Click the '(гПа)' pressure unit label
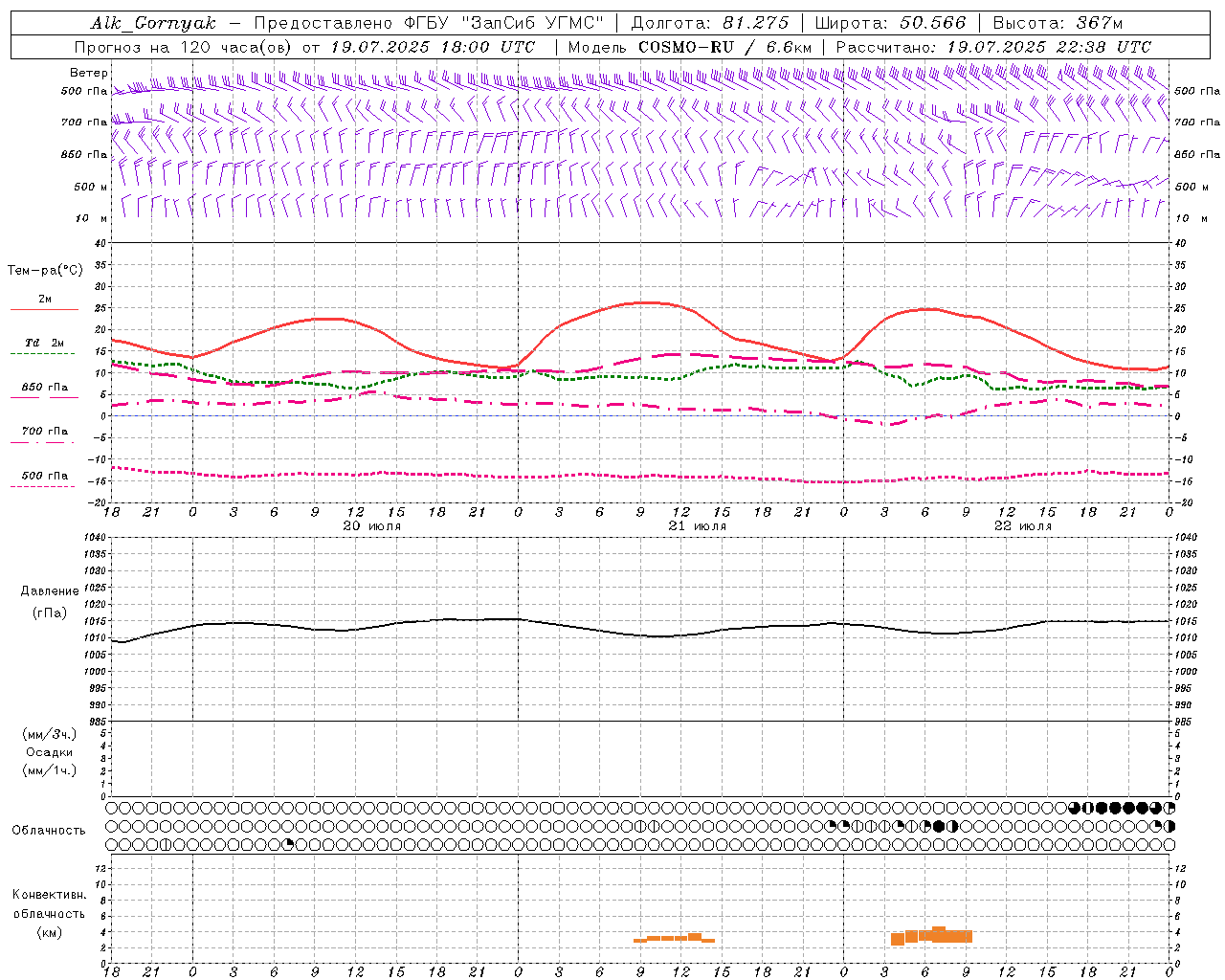The height and width of the screenshot is (980, 1225). click(x=49, y=612)
